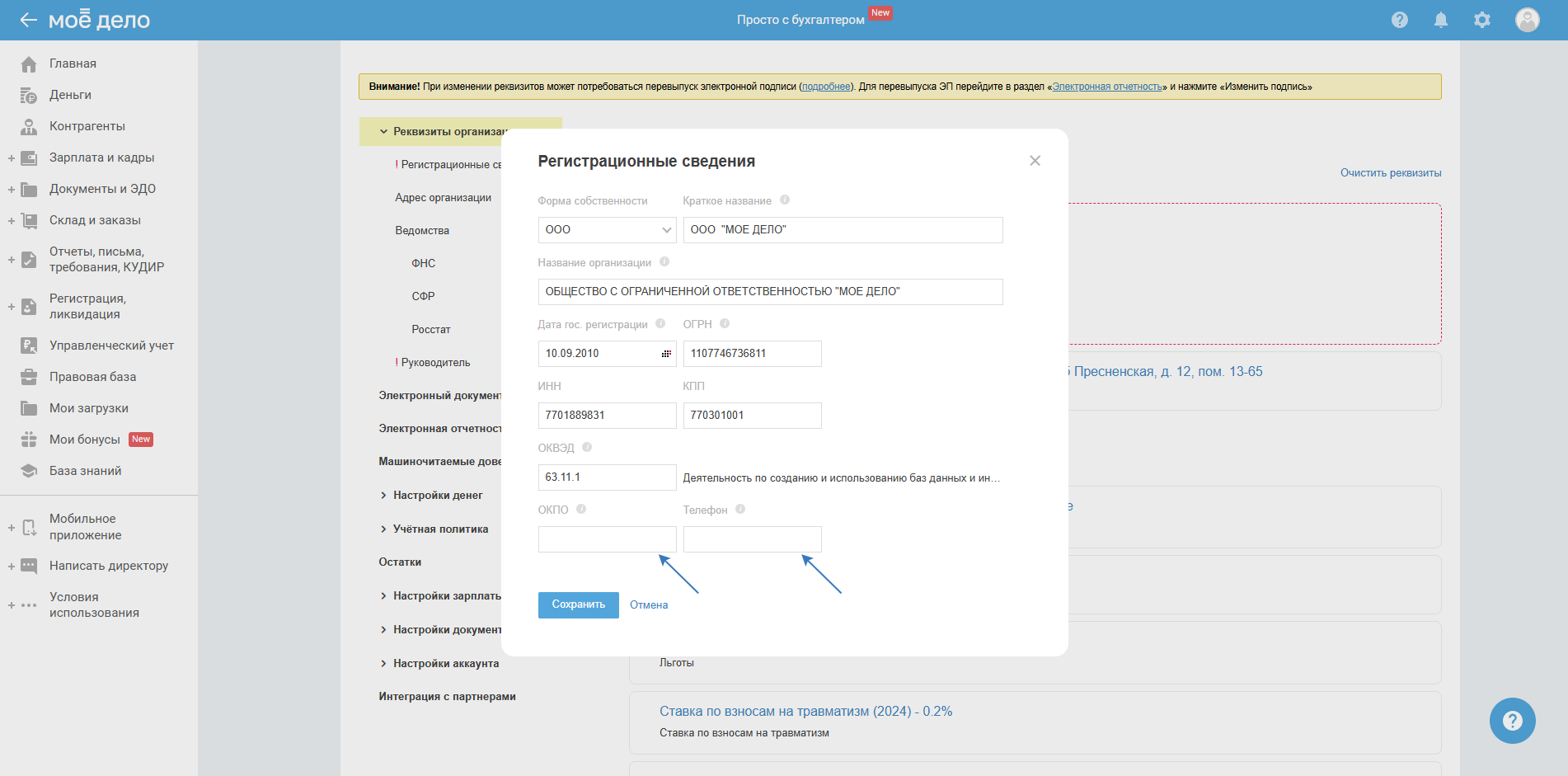Click the Краткое название input field
Viewport: 1568px width, 776px height.
point(843,230)
